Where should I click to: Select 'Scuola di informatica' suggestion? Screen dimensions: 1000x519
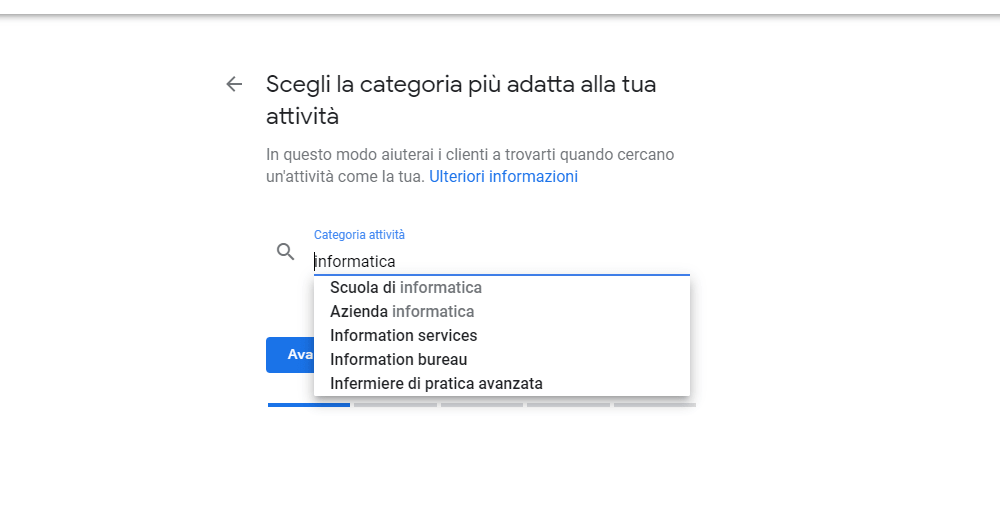pos(406,288)
